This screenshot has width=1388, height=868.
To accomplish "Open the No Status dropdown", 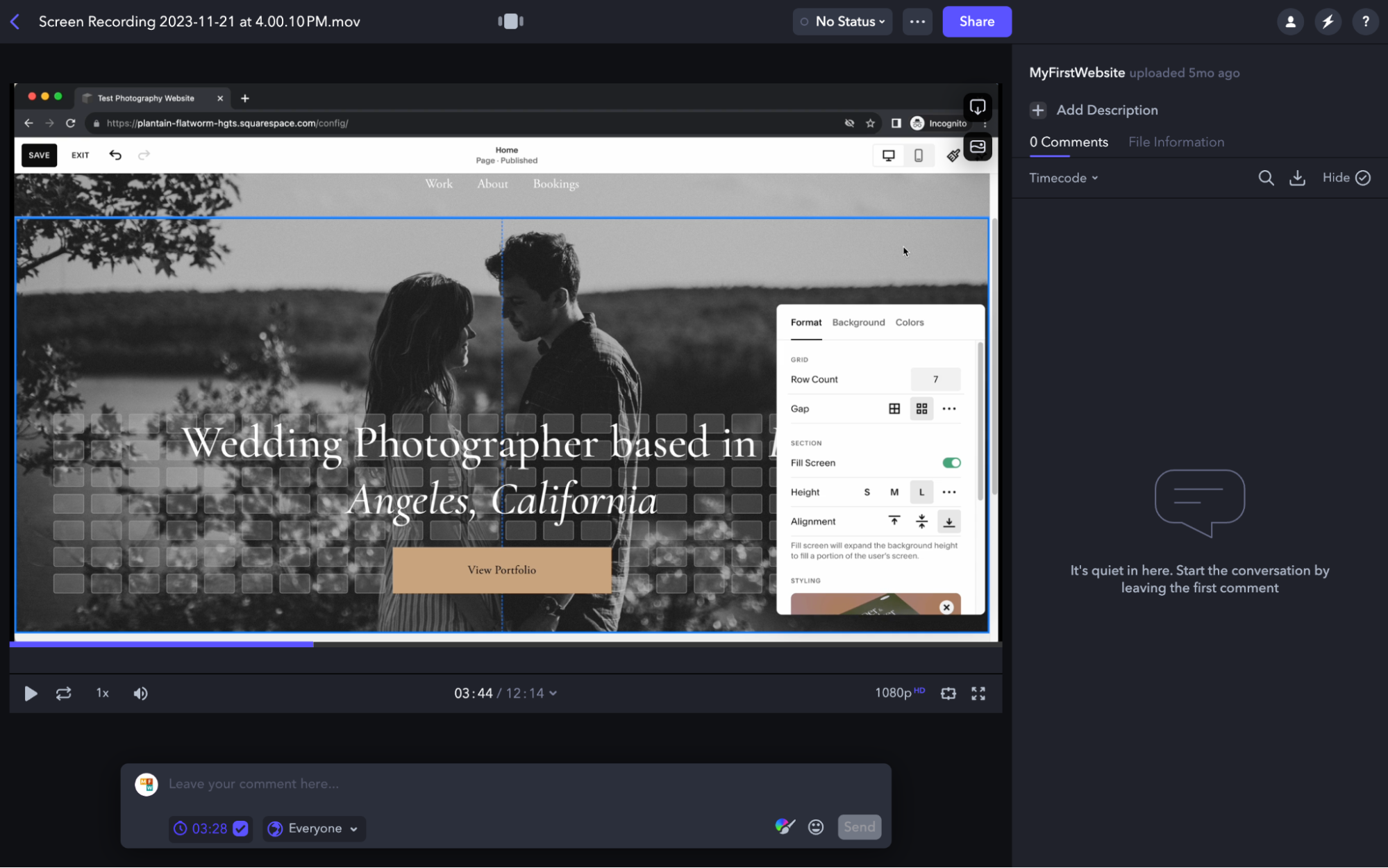I will point(842,22).
